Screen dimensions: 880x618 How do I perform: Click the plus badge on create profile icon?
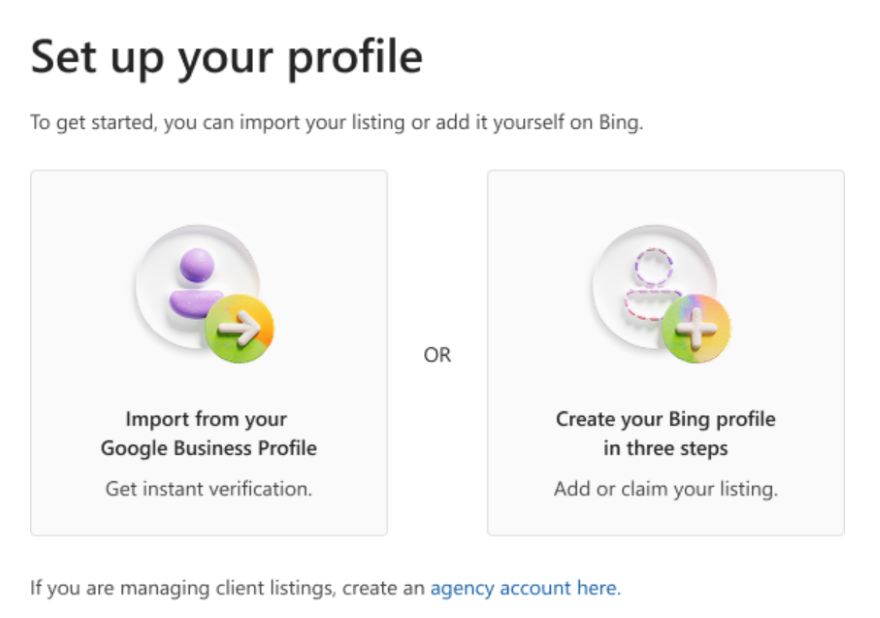point(696,328)
